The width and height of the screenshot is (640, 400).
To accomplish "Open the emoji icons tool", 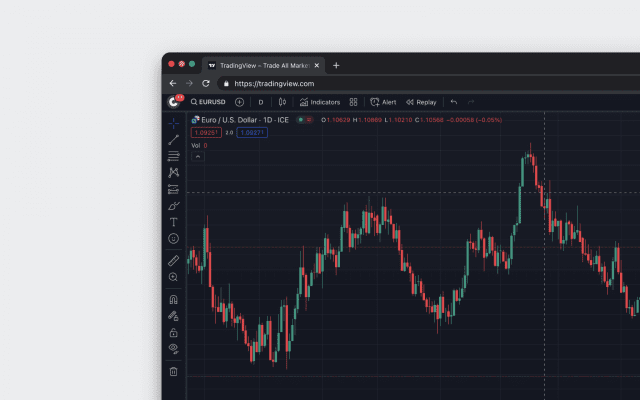I will pyautogui.click(x=173, y=239).
